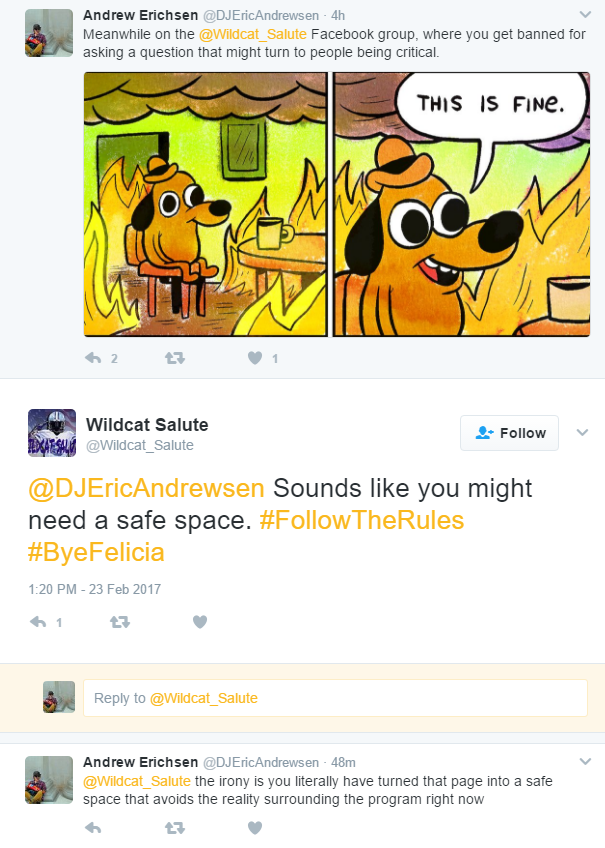Open the This Is Fine dog meme image
Viewport: 605px width, 848px height.
pos(337,204)
